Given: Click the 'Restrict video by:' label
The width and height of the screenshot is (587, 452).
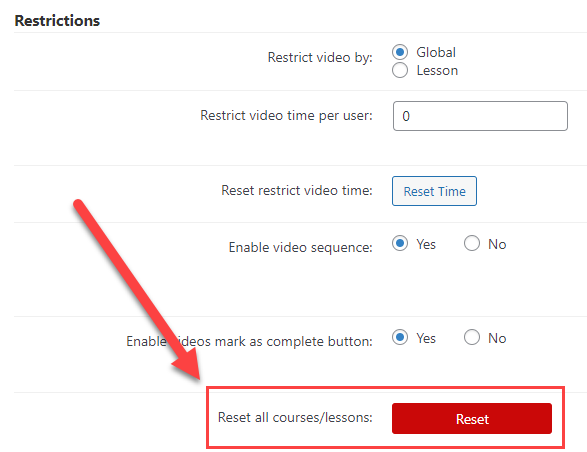Looking at the screenshot, I should 320,57.
